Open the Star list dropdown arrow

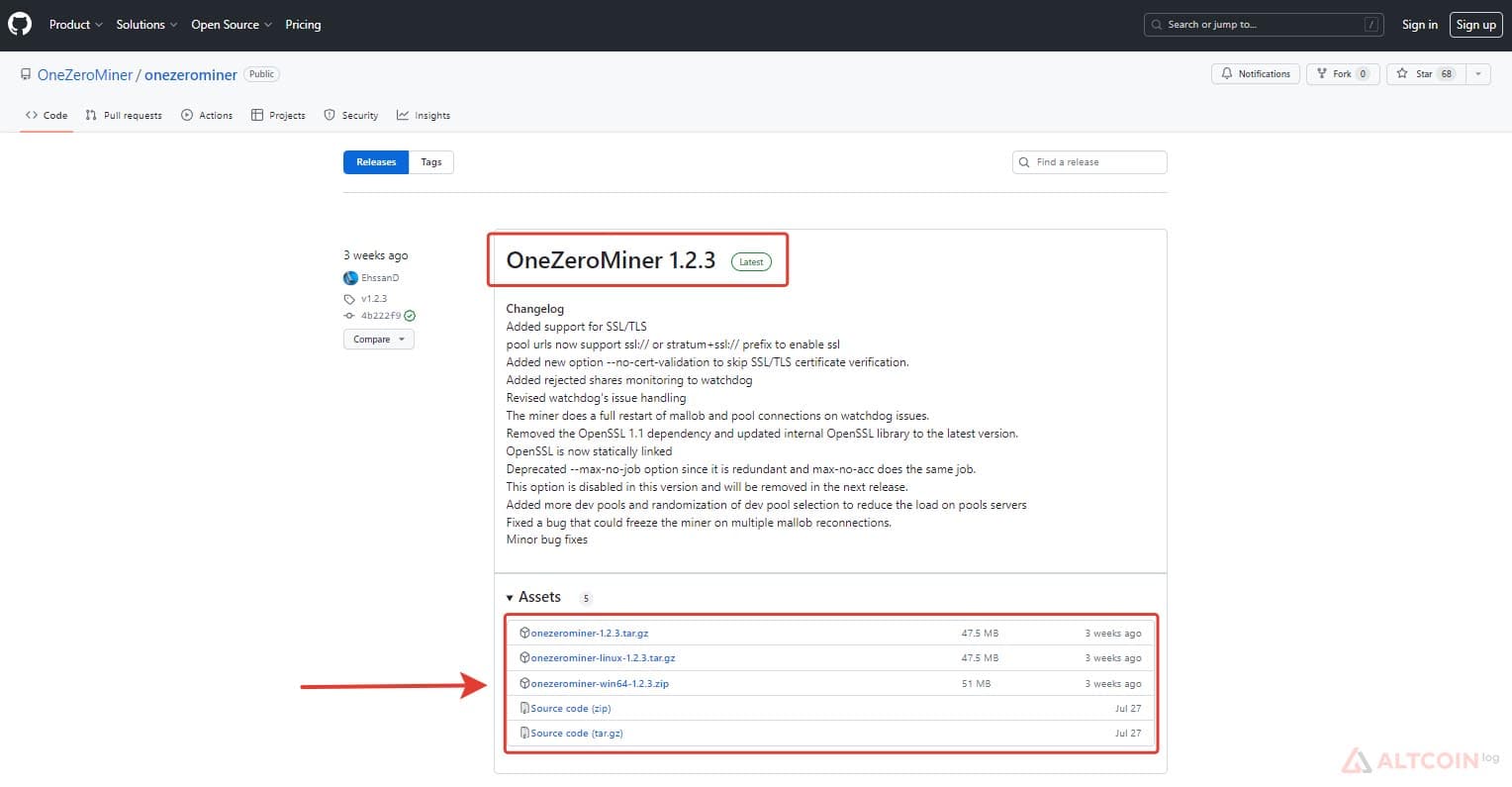tap(1478, 74)
